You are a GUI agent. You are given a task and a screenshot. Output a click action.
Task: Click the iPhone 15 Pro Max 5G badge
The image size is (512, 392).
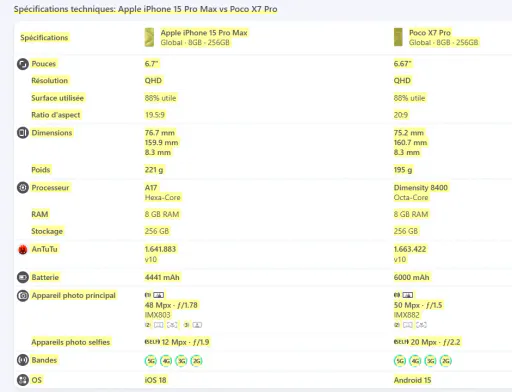(151, 361)
